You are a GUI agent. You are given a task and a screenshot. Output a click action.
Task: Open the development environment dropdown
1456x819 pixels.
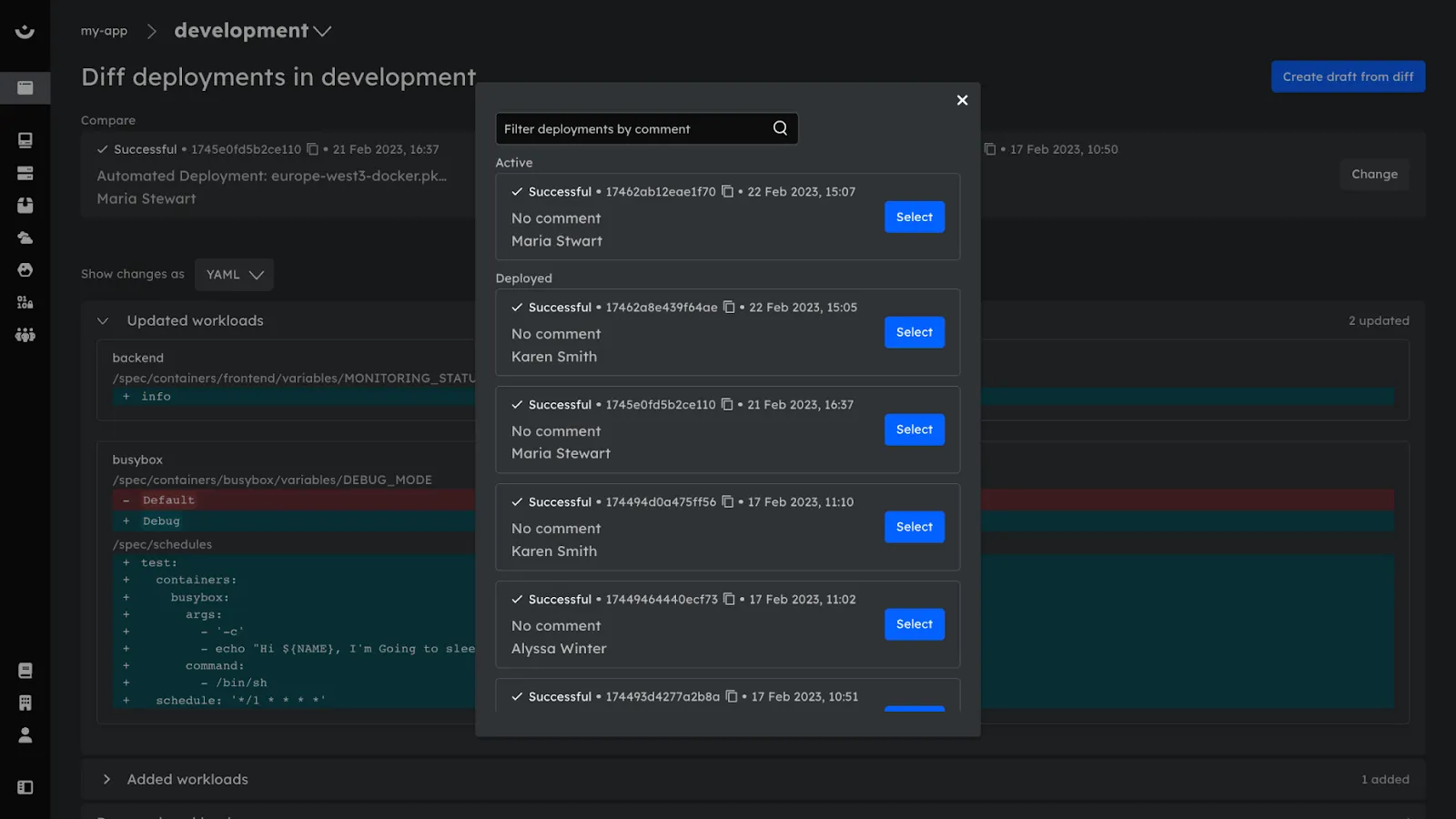click(323, 30)
